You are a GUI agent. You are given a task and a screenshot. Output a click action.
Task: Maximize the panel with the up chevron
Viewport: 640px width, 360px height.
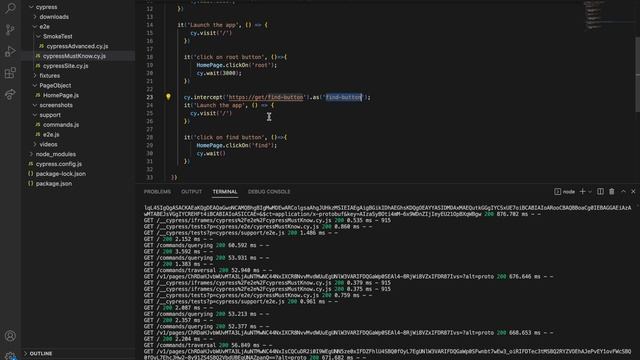(623, 191)
